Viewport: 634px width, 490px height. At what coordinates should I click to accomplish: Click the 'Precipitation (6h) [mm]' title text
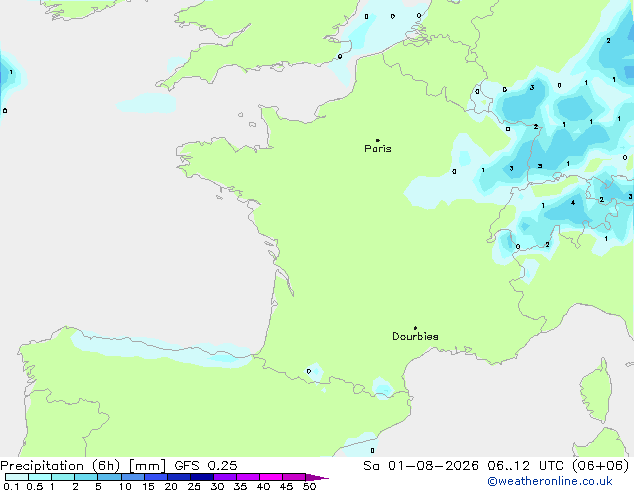click(83, 466)
